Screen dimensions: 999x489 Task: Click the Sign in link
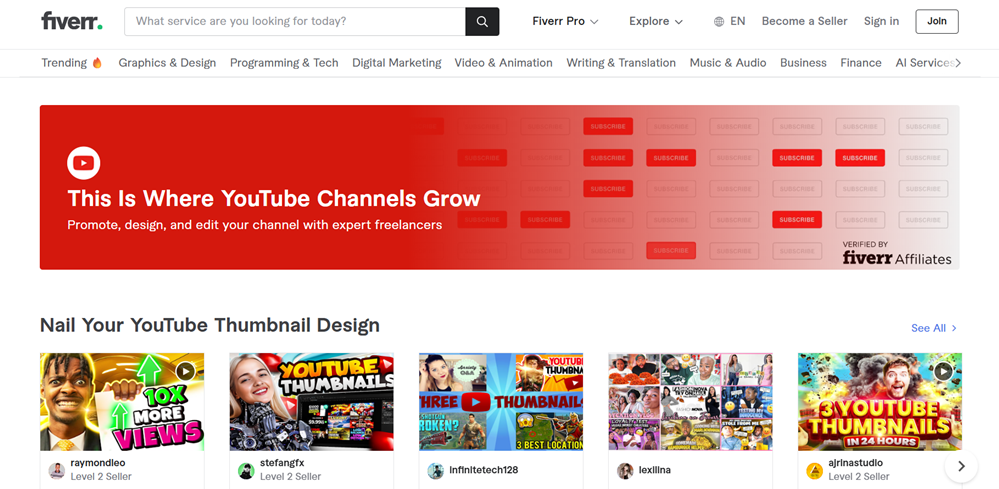pyautogui.click(x=881, y=22)
